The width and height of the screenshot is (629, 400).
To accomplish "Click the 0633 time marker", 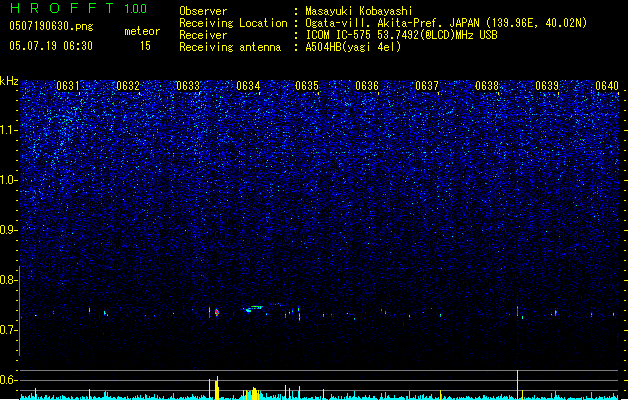I will 188,86.
